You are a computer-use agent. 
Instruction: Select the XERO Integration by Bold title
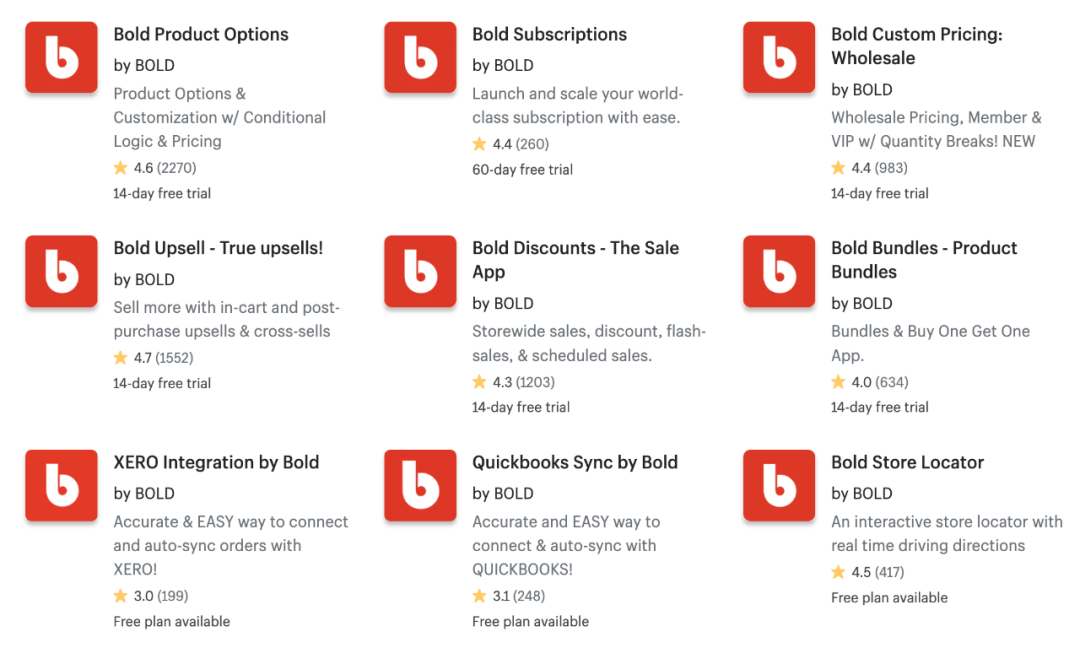pyautogui.click(x=216, y=462)
